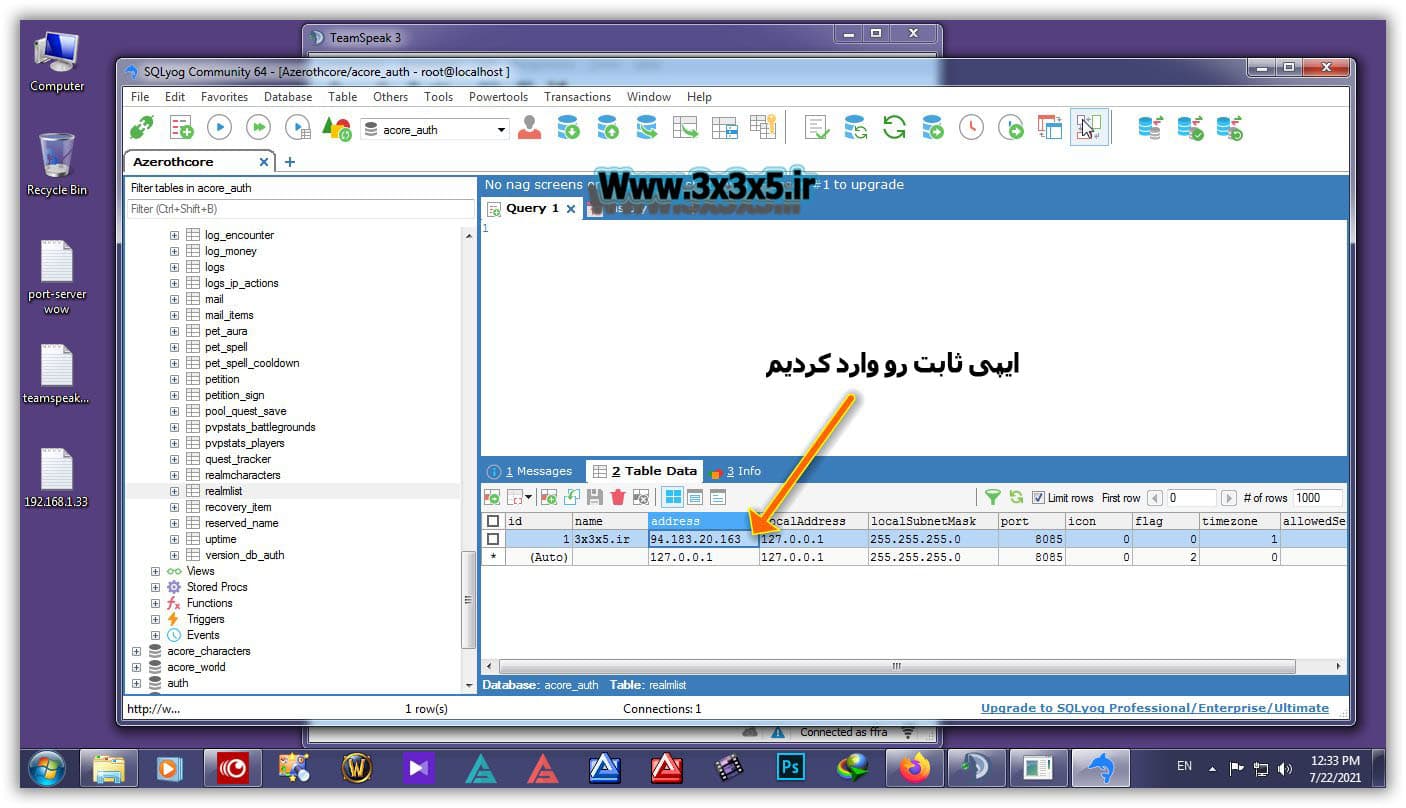This screenshot has width=1406, height=808.
Task: Switch results to grid view icon
Action: point(673,497)
